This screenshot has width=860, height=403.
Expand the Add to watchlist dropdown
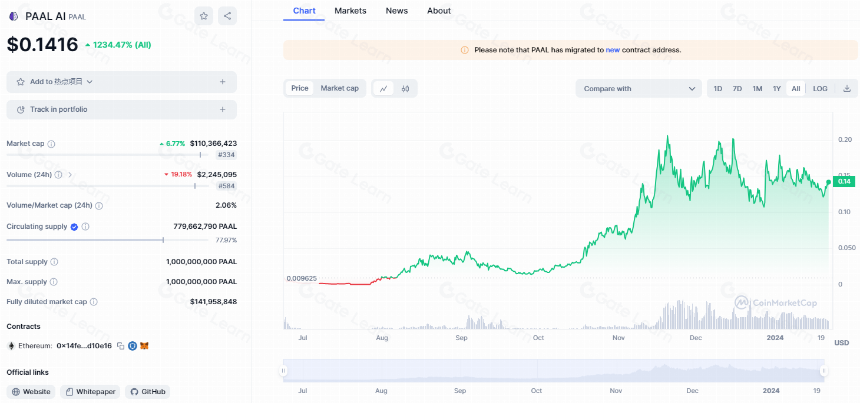(x=90, y=82)
